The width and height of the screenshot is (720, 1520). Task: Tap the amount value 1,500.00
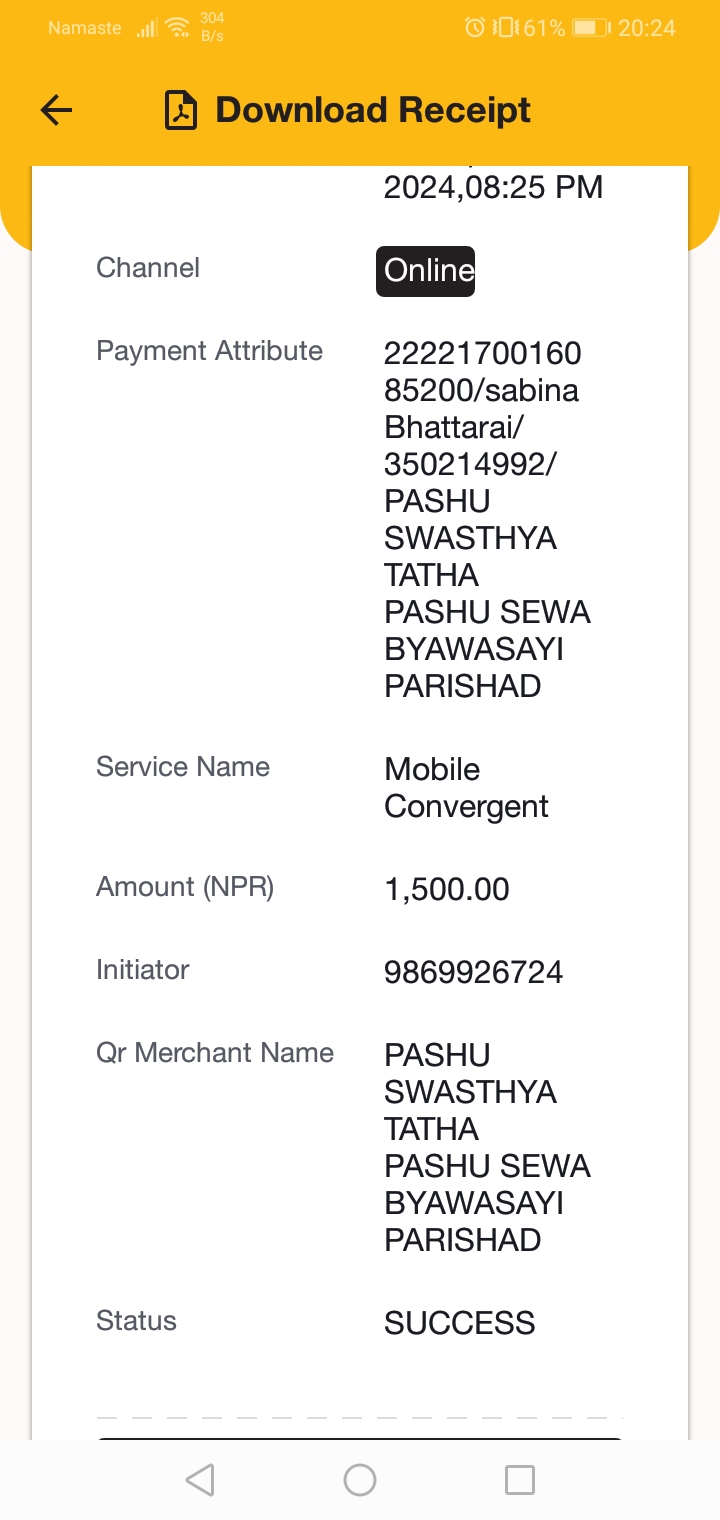(x=446, y=889)
